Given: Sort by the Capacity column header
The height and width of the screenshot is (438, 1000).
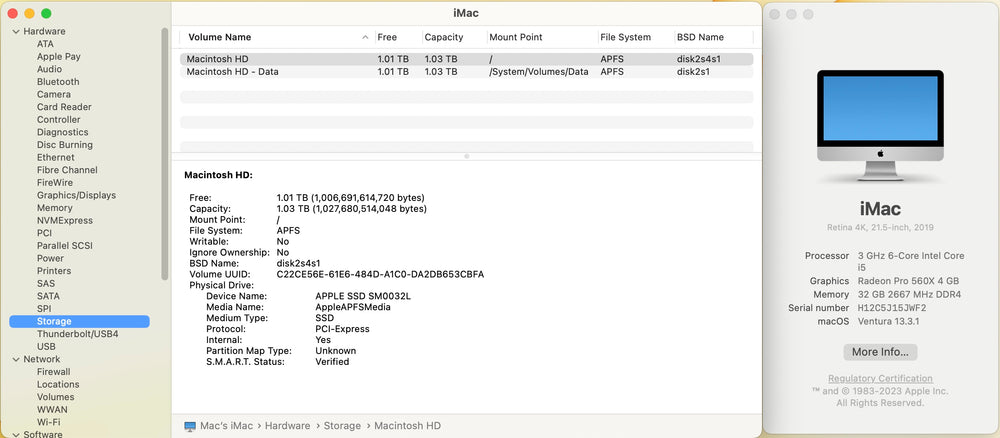Looking at the screenshot, I should tap(444, 37).
